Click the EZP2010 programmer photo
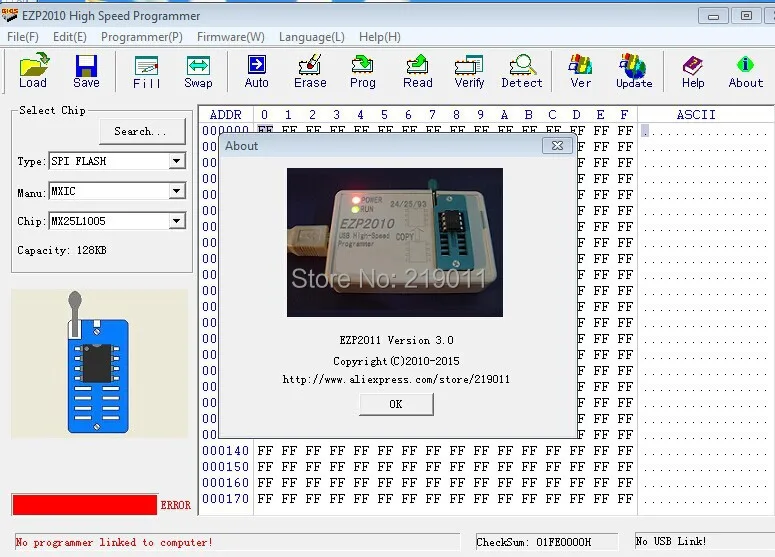 pyautogui.click(x=395, y=242)
